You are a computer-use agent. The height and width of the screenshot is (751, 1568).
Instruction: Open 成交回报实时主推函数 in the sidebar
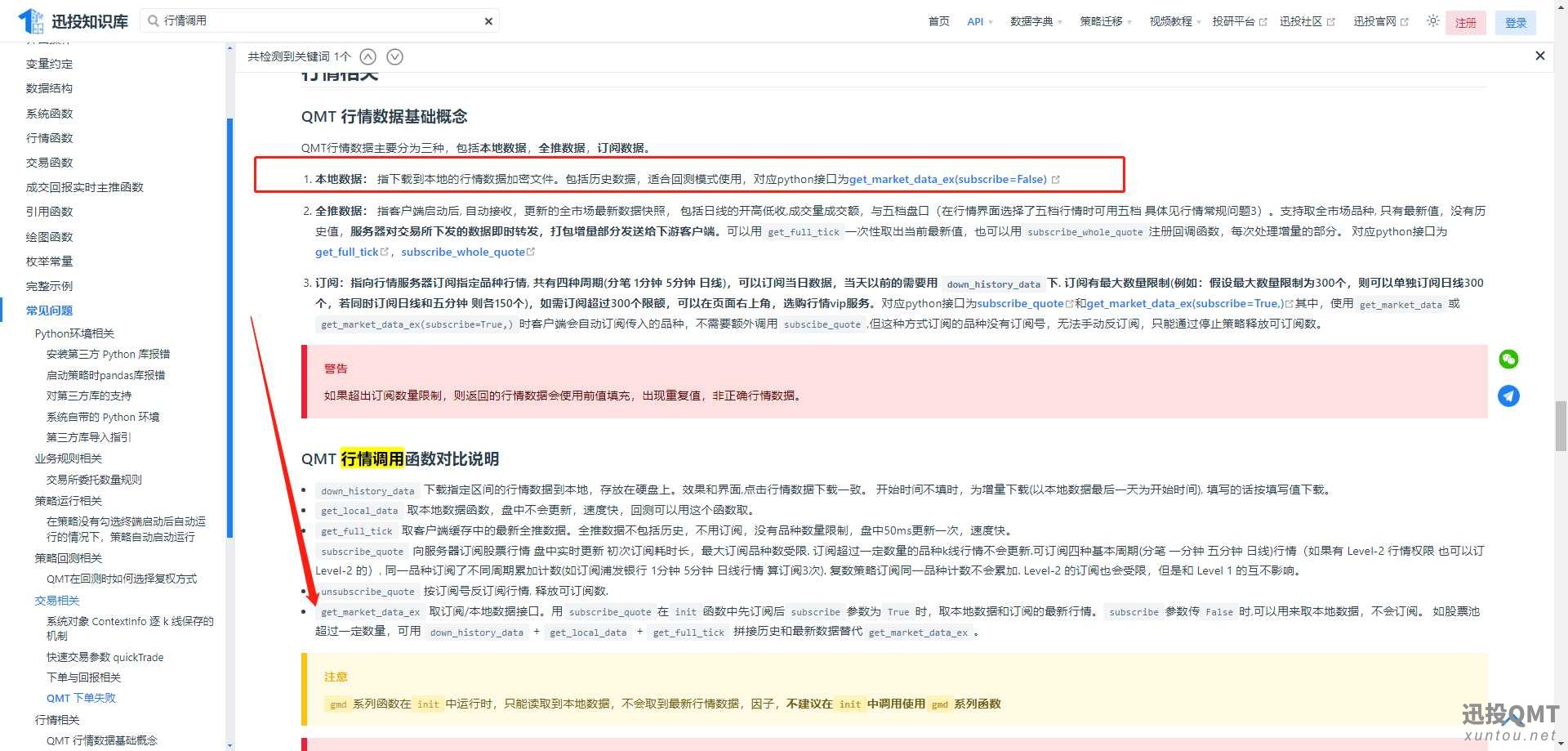tap(85, 187)
